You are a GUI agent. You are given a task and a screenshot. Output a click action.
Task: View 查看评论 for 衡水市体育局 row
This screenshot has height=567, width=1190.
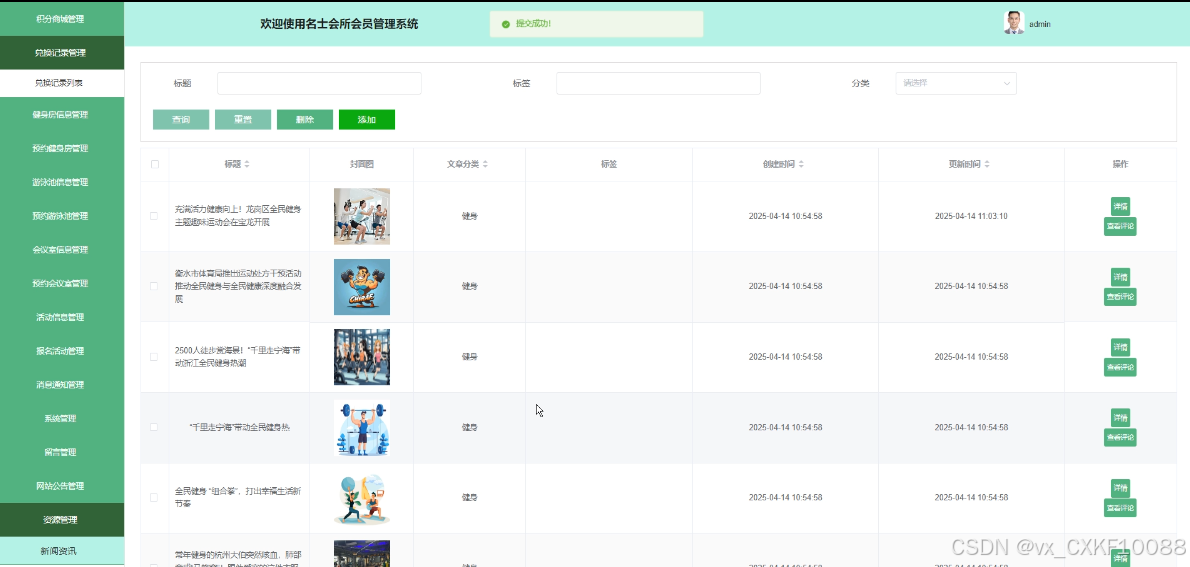point(1120,297)
